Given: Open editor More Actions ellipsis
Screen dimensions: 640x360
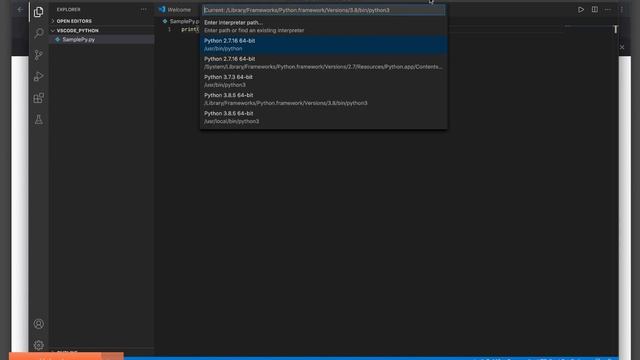Looking at the screenshot, I should pos(608,9).
